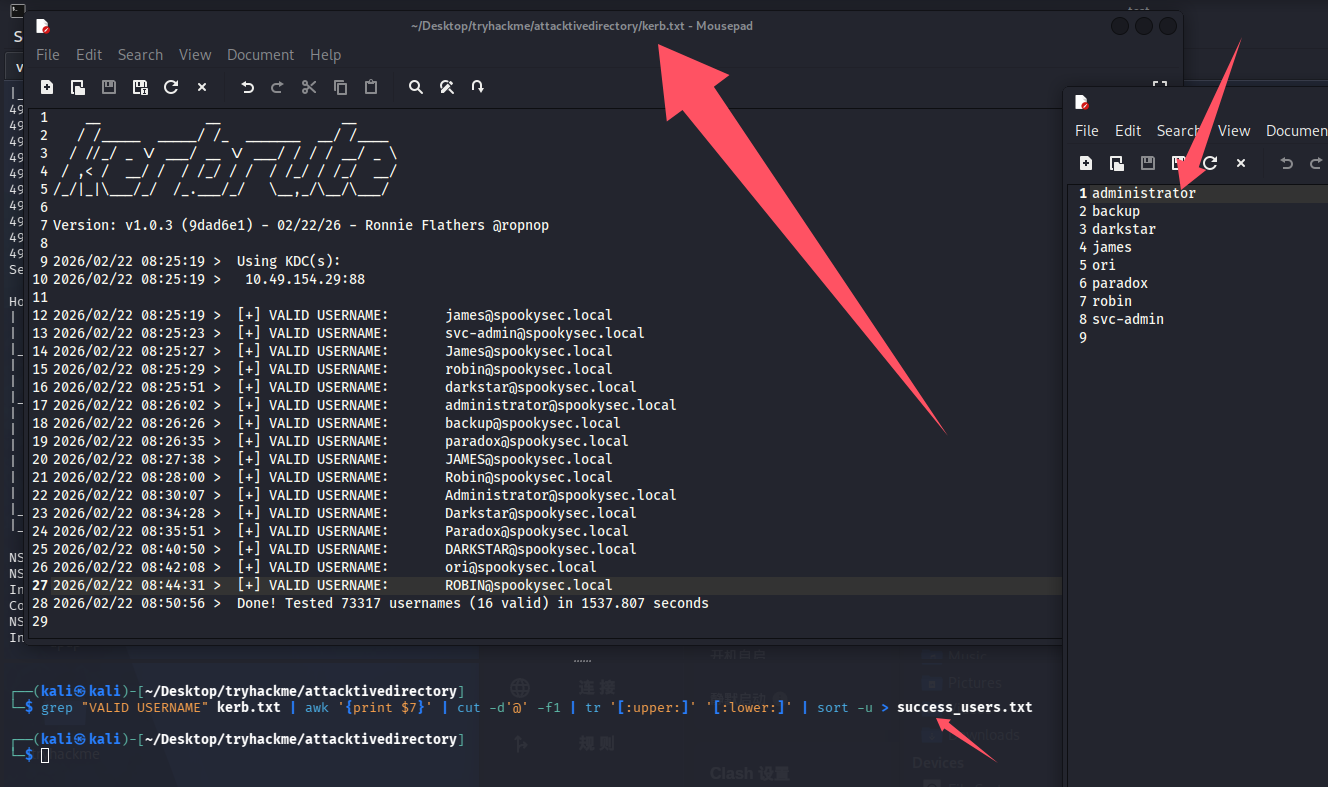This screenshot has width=1328, height=787.
Task: Click the Copy icon in kerb.txt toolbar
Action: tap(340, 88)
